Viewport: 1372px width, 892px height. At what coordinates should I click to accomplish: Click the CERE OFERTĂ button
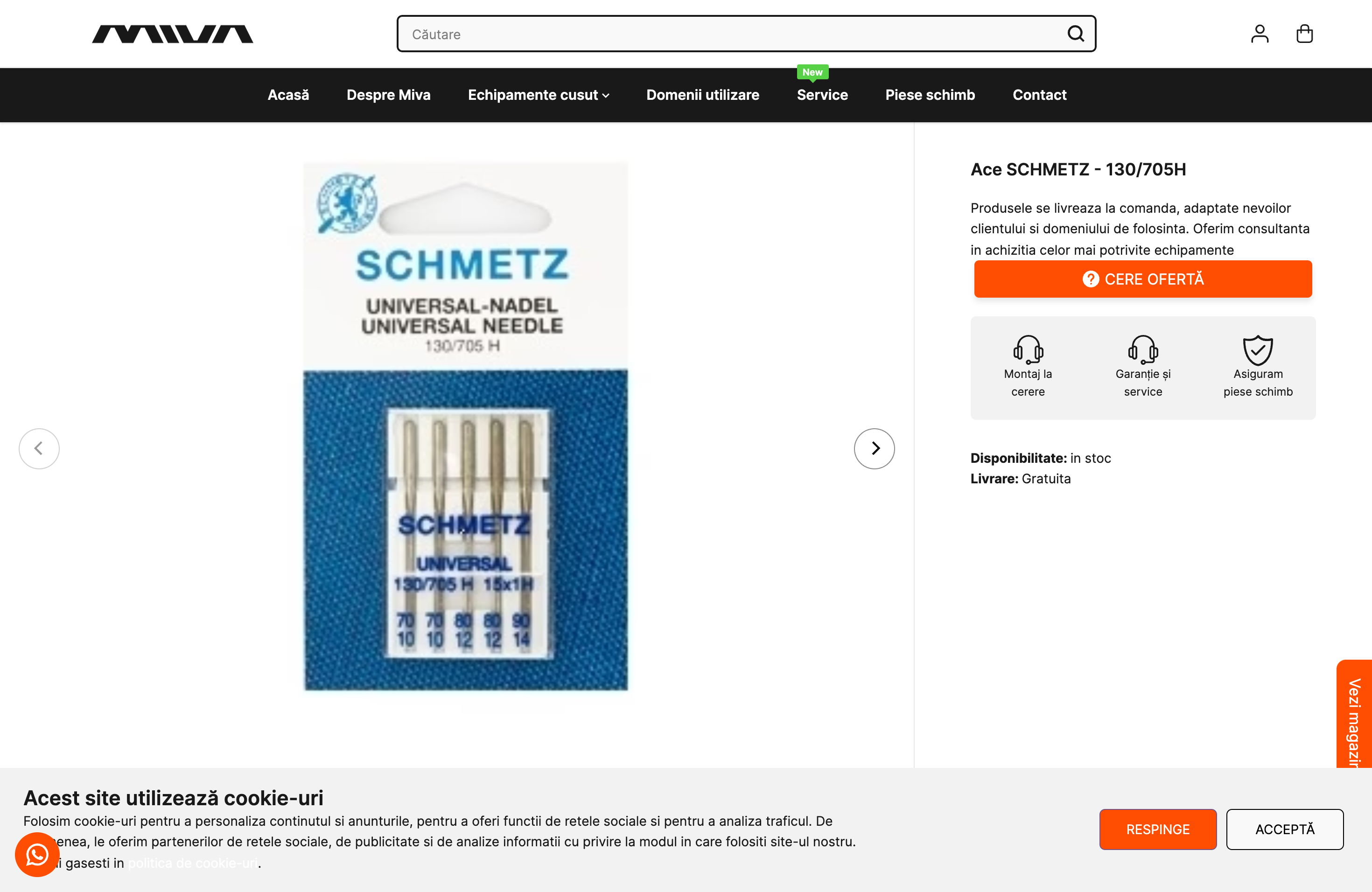tap(1142, 279)
